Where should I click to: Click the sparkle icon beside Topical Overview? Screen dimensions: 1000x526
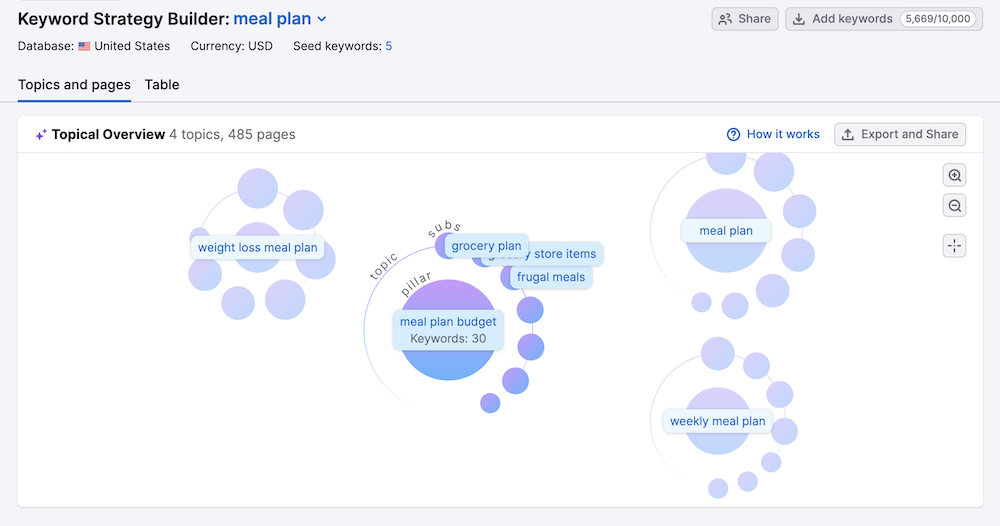pos(41,135)
